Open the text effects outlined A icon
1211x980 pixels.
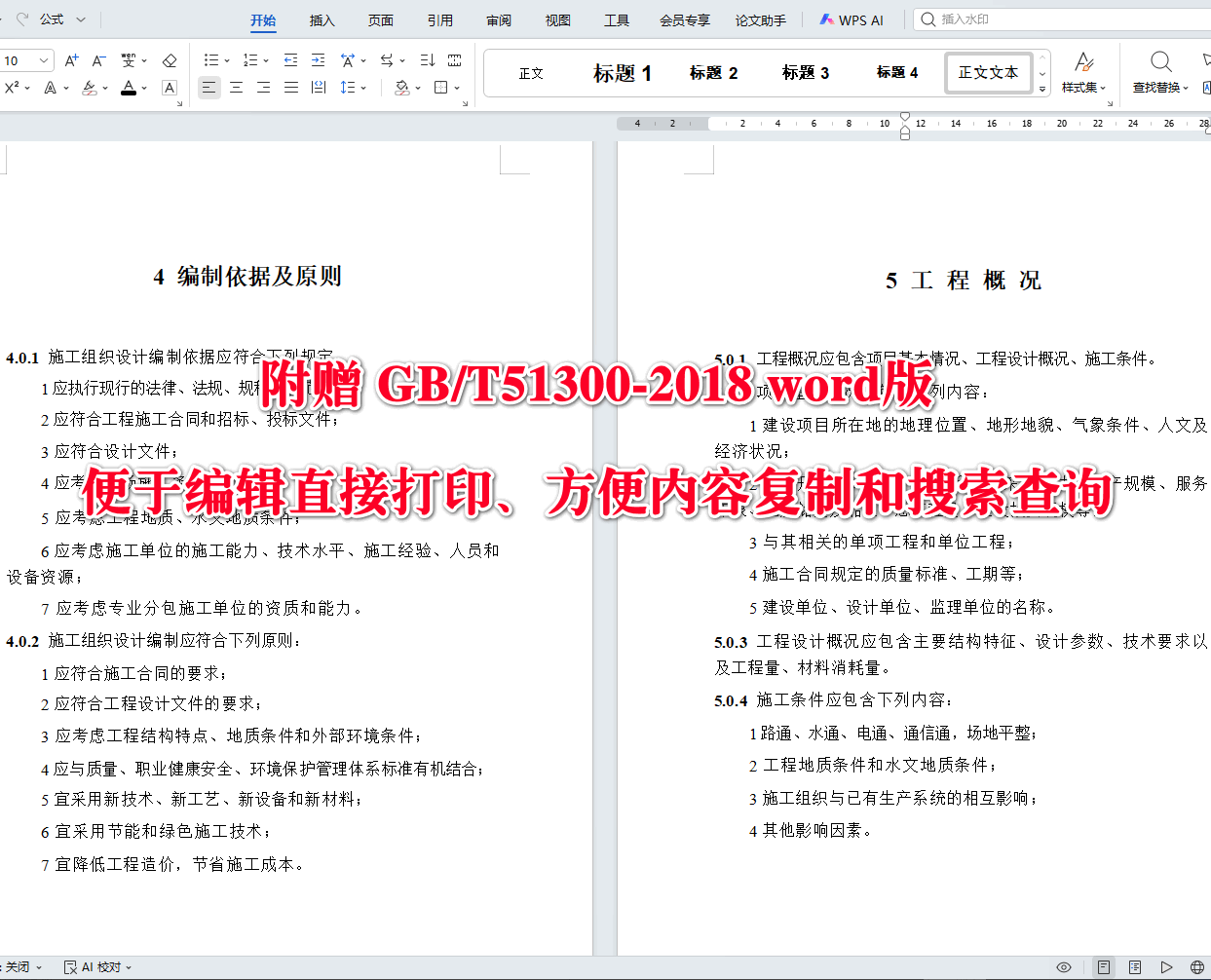(x=51, y=88)
